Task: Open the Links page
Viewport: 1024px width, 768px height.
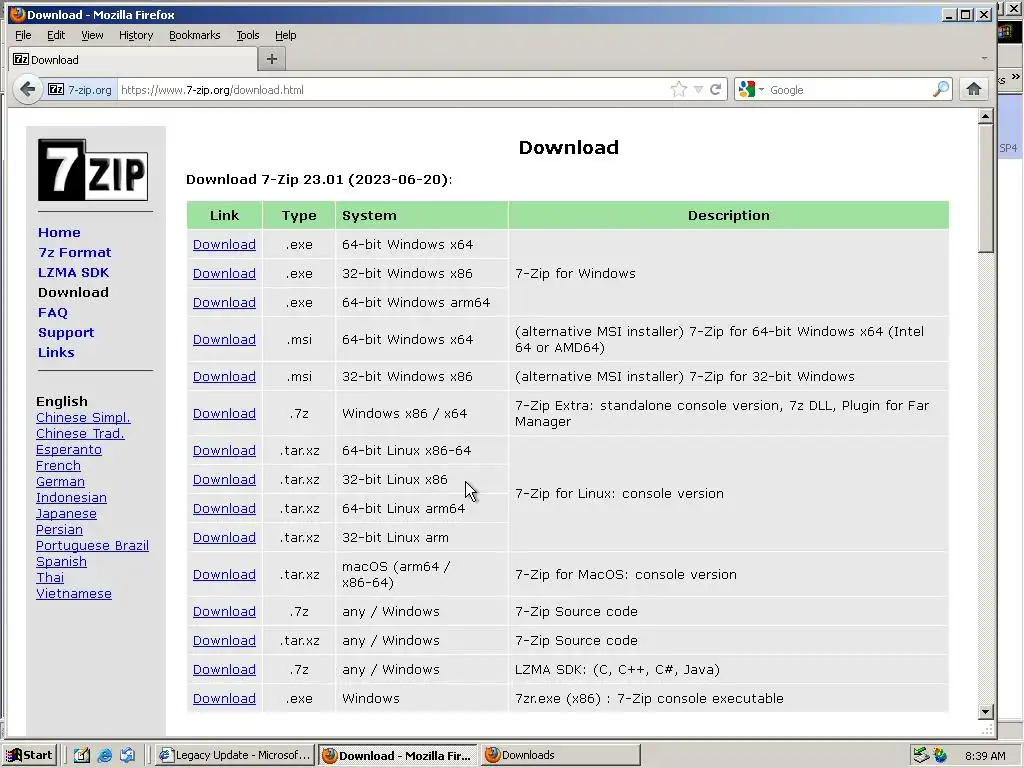Action: (56, 353)
